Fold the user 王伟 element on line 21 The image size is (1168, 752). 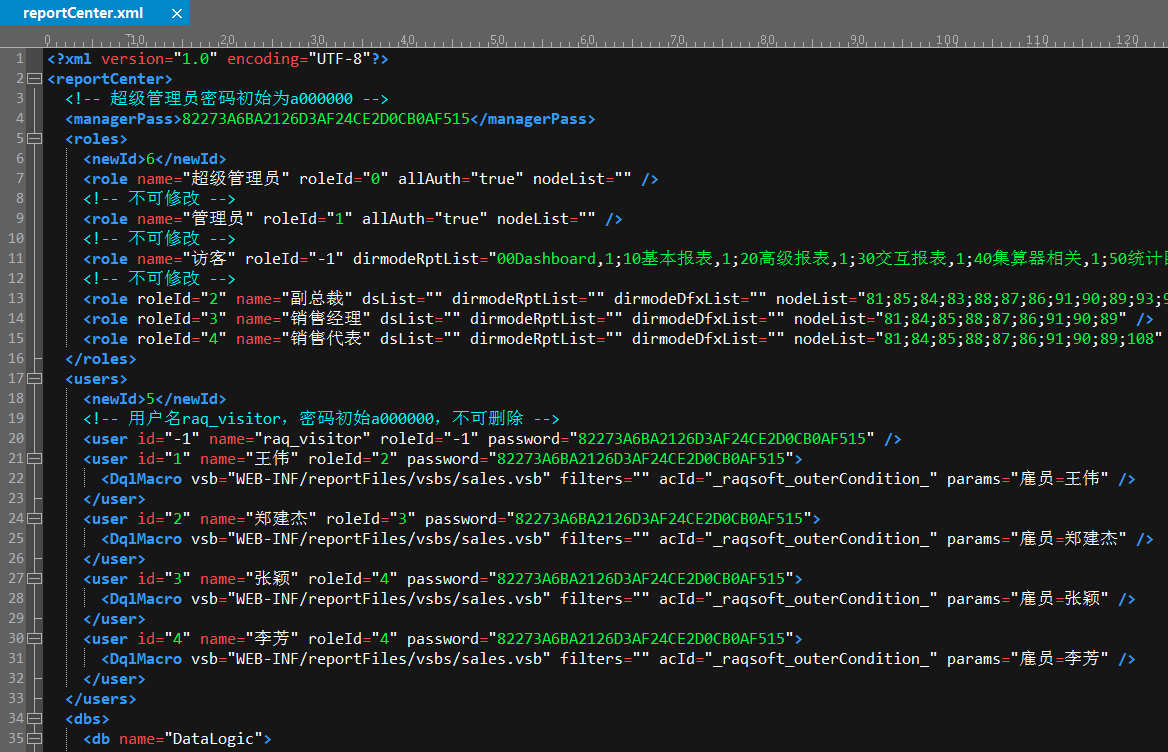coord(34,459)
